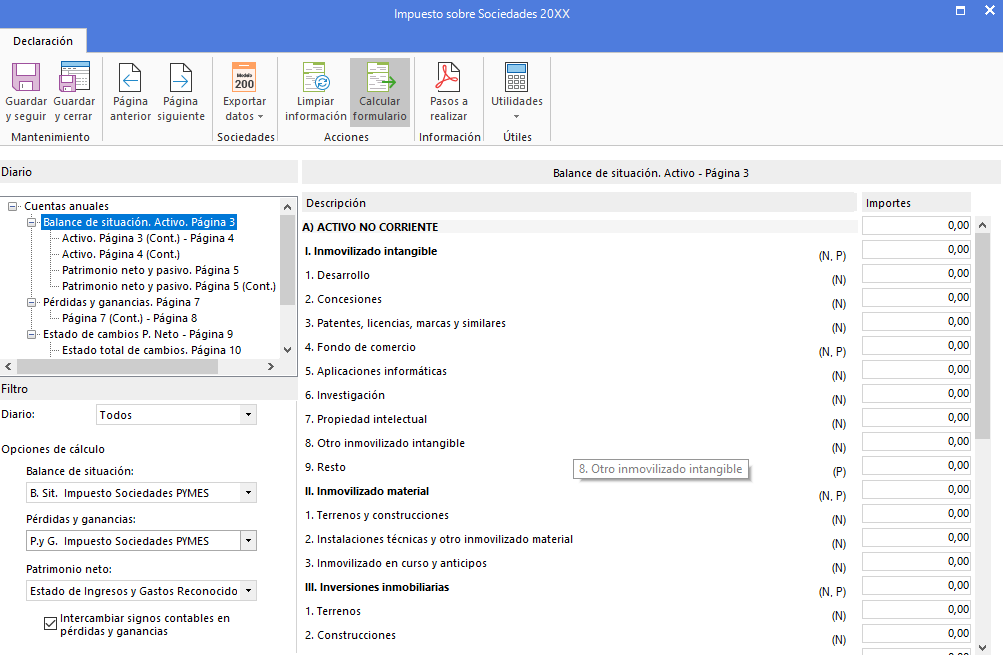Open the Diario filter dropdown

pyautogui.click(x=248, y=415)
